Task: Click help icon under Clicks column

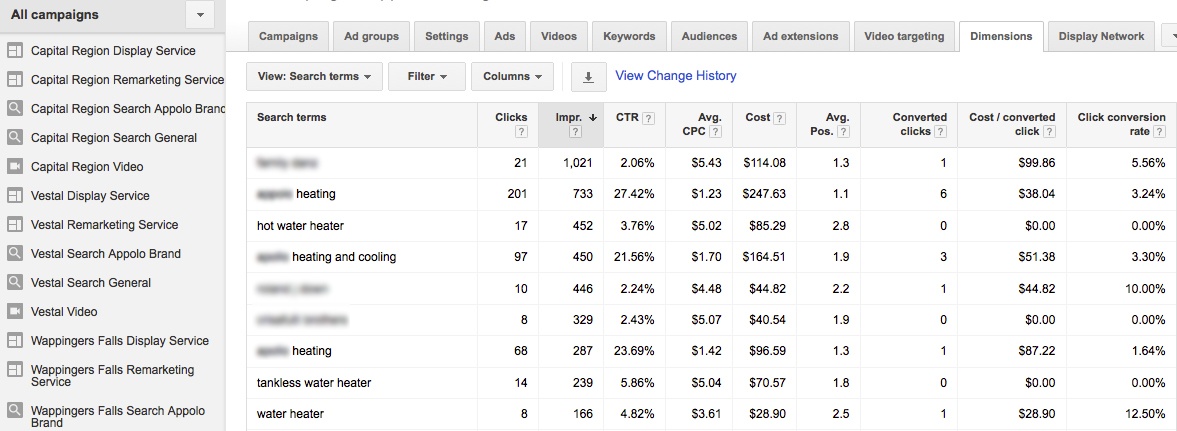Action: click(520, 132)
